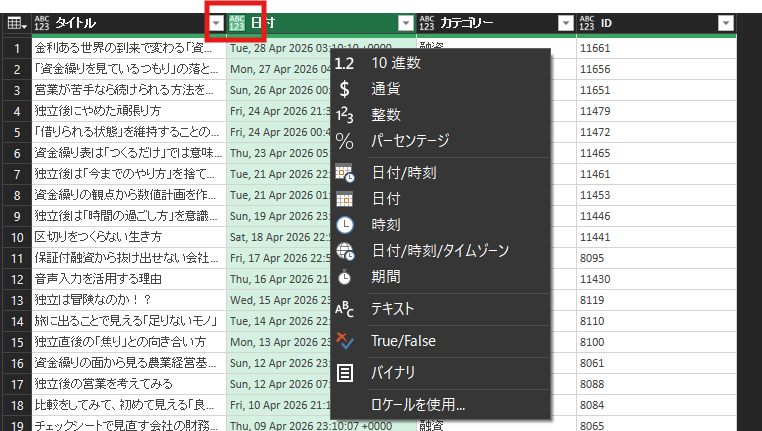This screenshot has width=762, height=431.
Task: Click the clock icon beside 時刻
Action: pyautogui.click(x=344, y=225)
